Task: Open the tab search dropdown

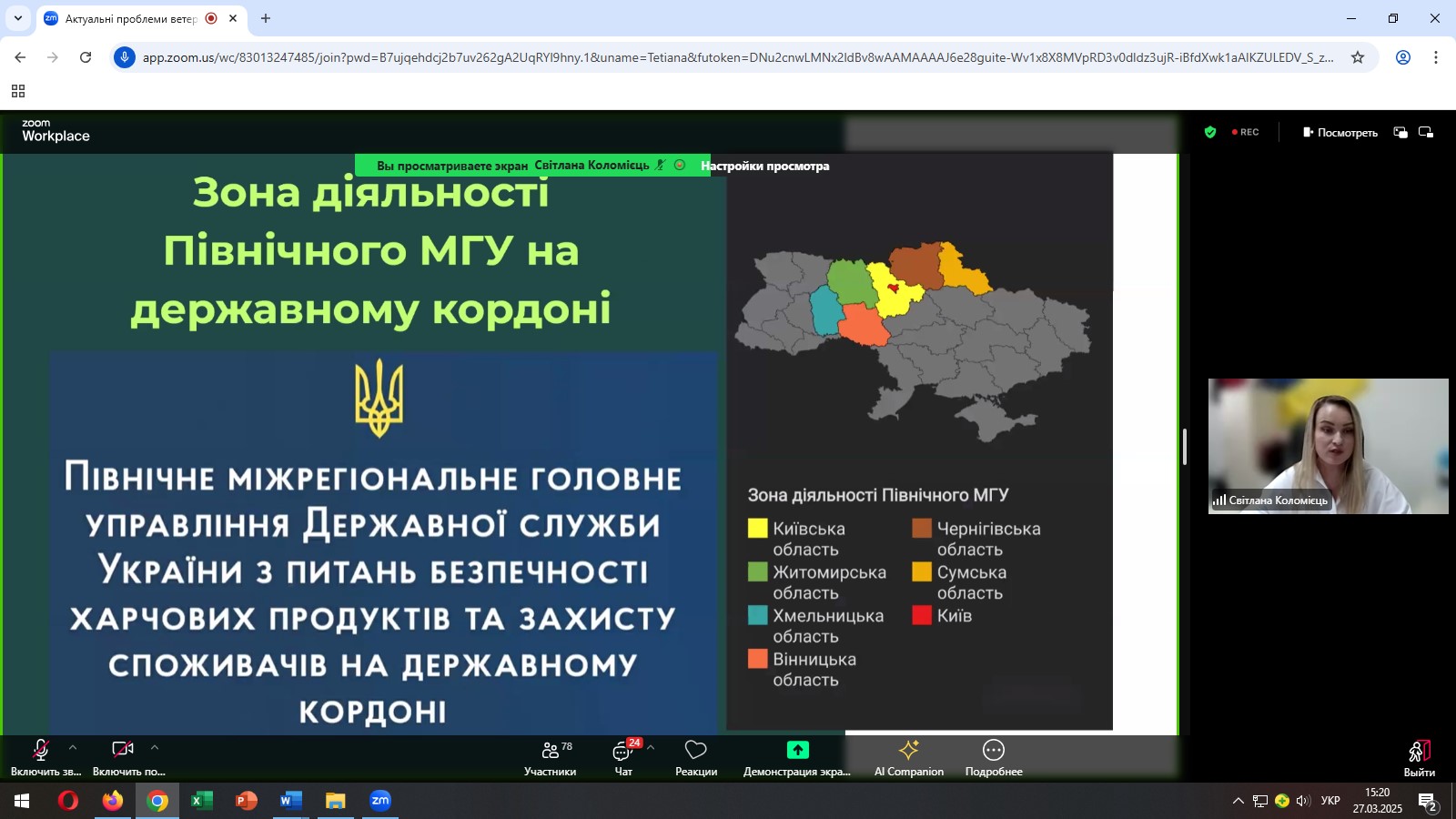Action: coord(18,18)
